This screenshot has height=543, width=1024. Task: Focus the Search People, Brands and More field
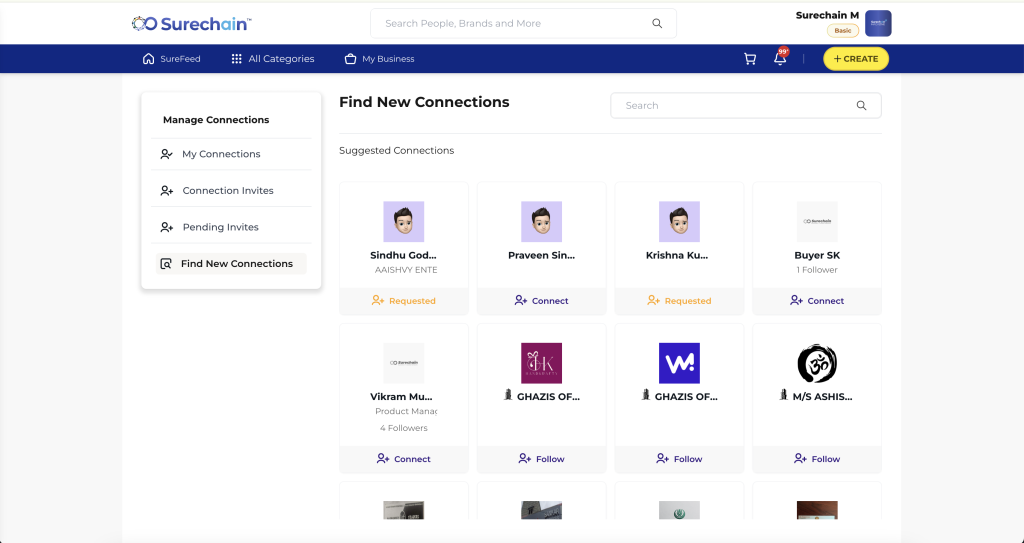523,24
